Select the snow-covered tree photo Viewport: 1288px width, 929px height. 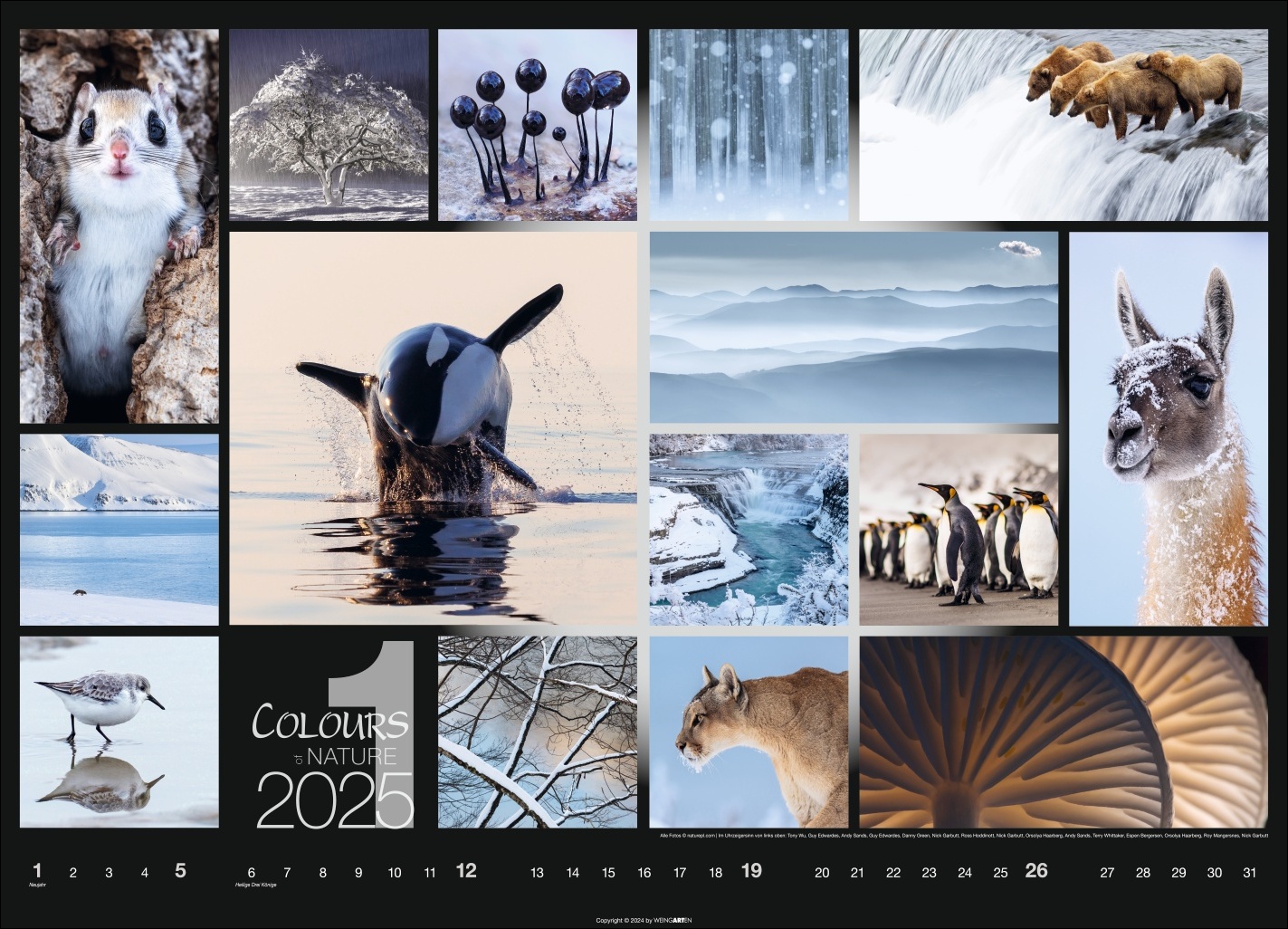(x=329, y=125)
